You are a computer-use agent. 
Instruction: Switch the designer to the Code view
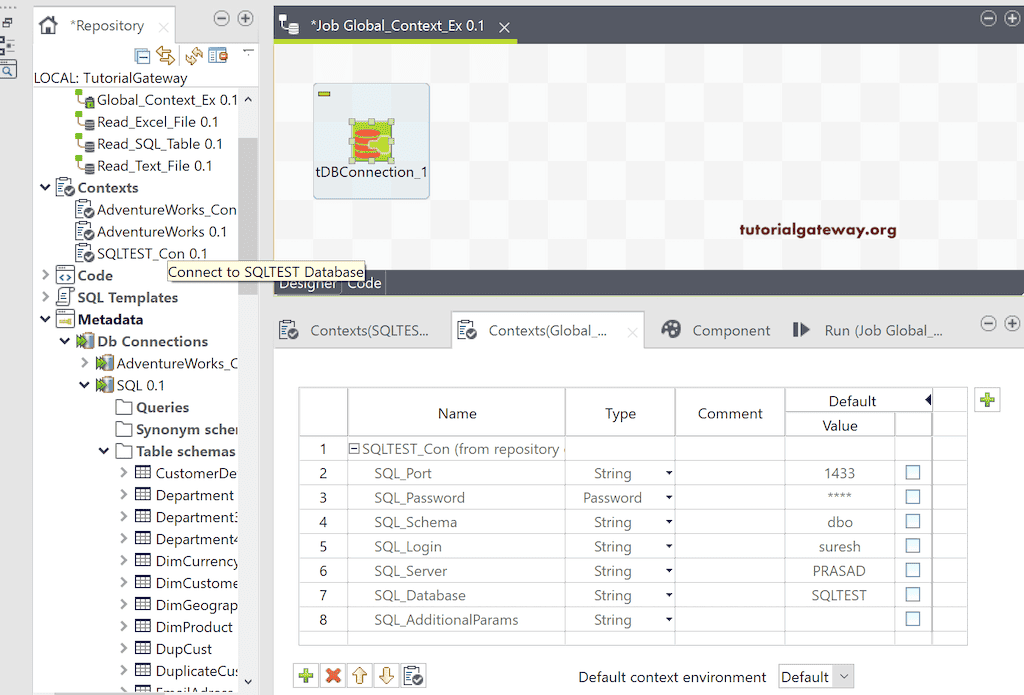(366, 283)
